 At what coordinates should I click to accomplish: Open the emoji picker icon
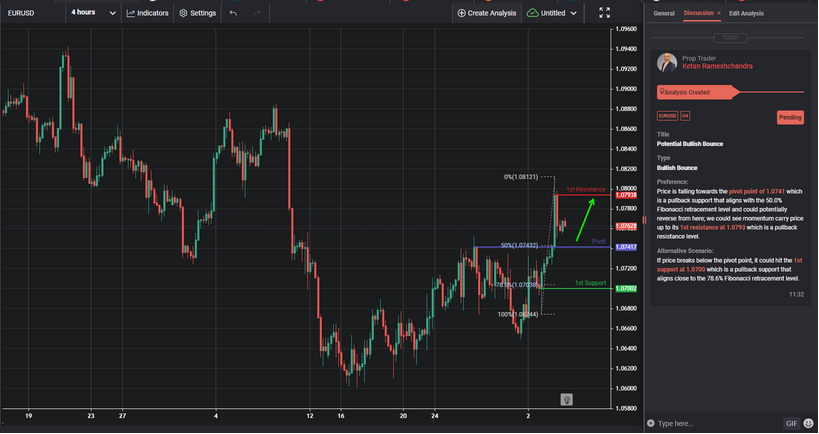(809, 423)
